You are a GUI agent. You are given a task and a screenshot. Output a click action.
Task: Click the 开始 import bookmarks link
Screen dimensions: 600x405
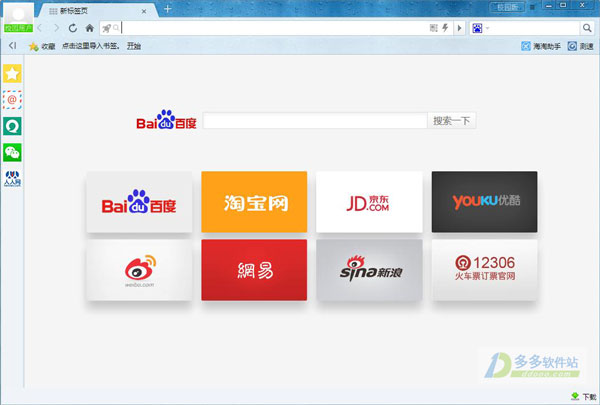134,46
